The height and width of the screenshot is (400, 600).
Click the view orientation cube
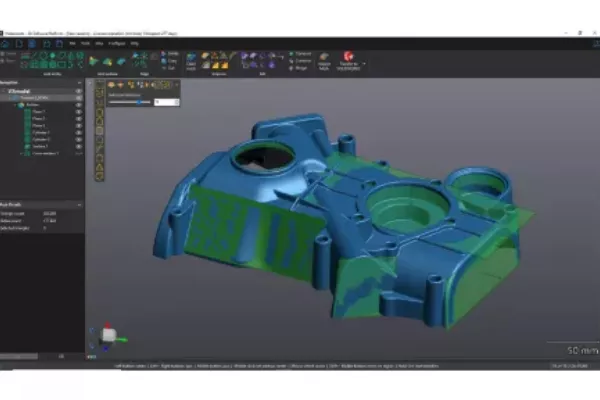pos(108,335)
